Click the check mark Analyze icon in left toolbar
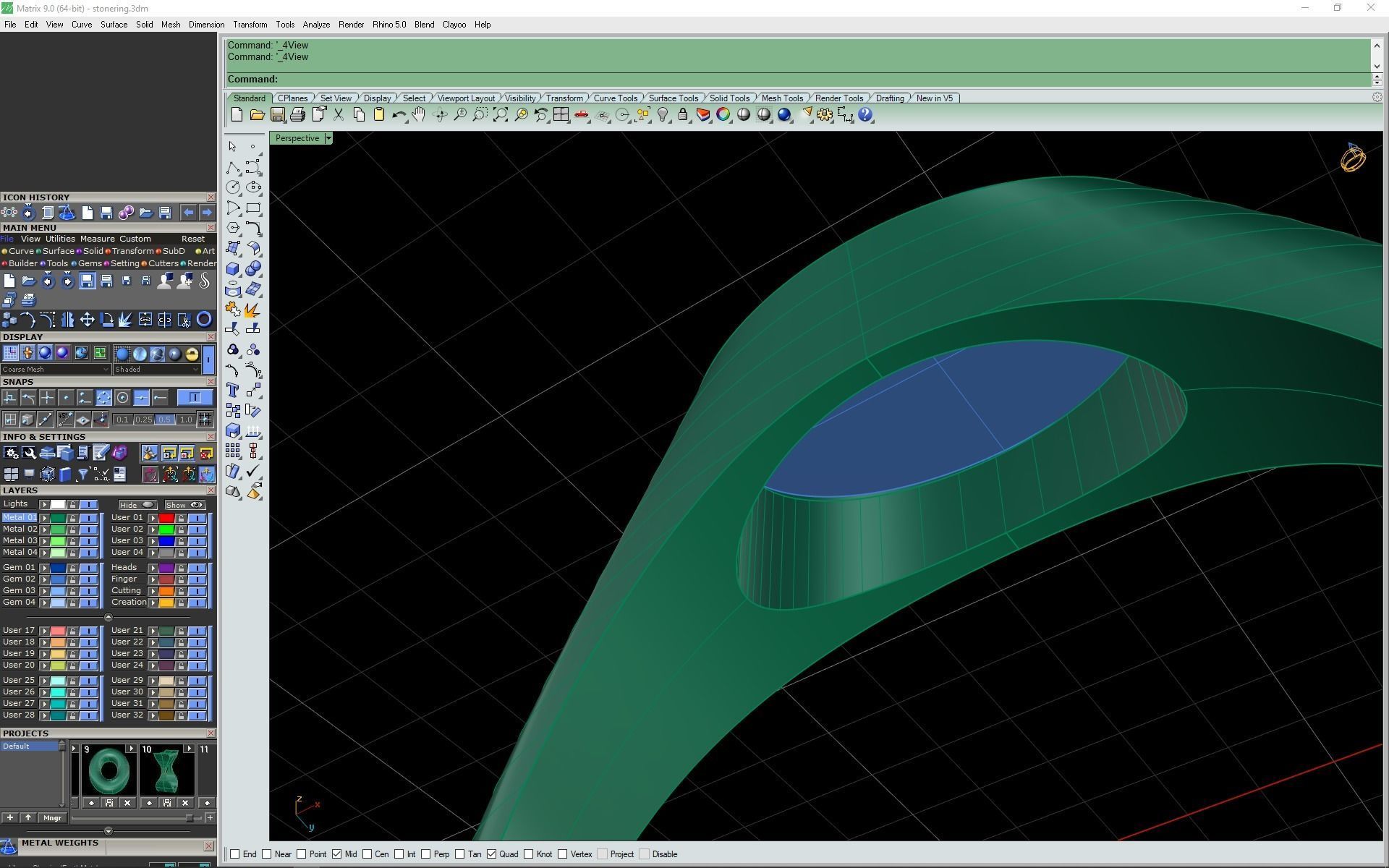1389x868 pixels. coord(252,472)
